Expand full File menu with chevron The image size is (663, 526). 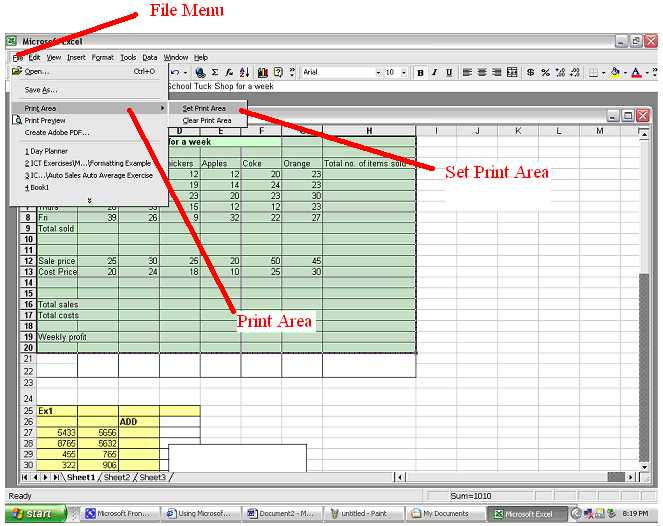(89, 200)
